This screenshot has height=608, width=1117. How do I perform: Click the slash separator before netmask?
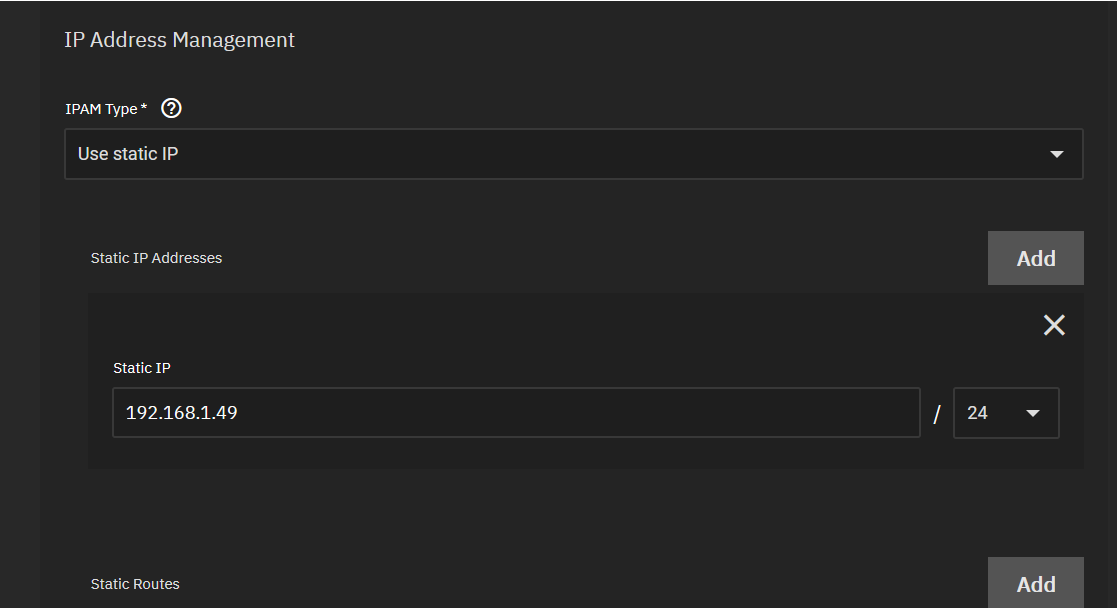point(937,413)
